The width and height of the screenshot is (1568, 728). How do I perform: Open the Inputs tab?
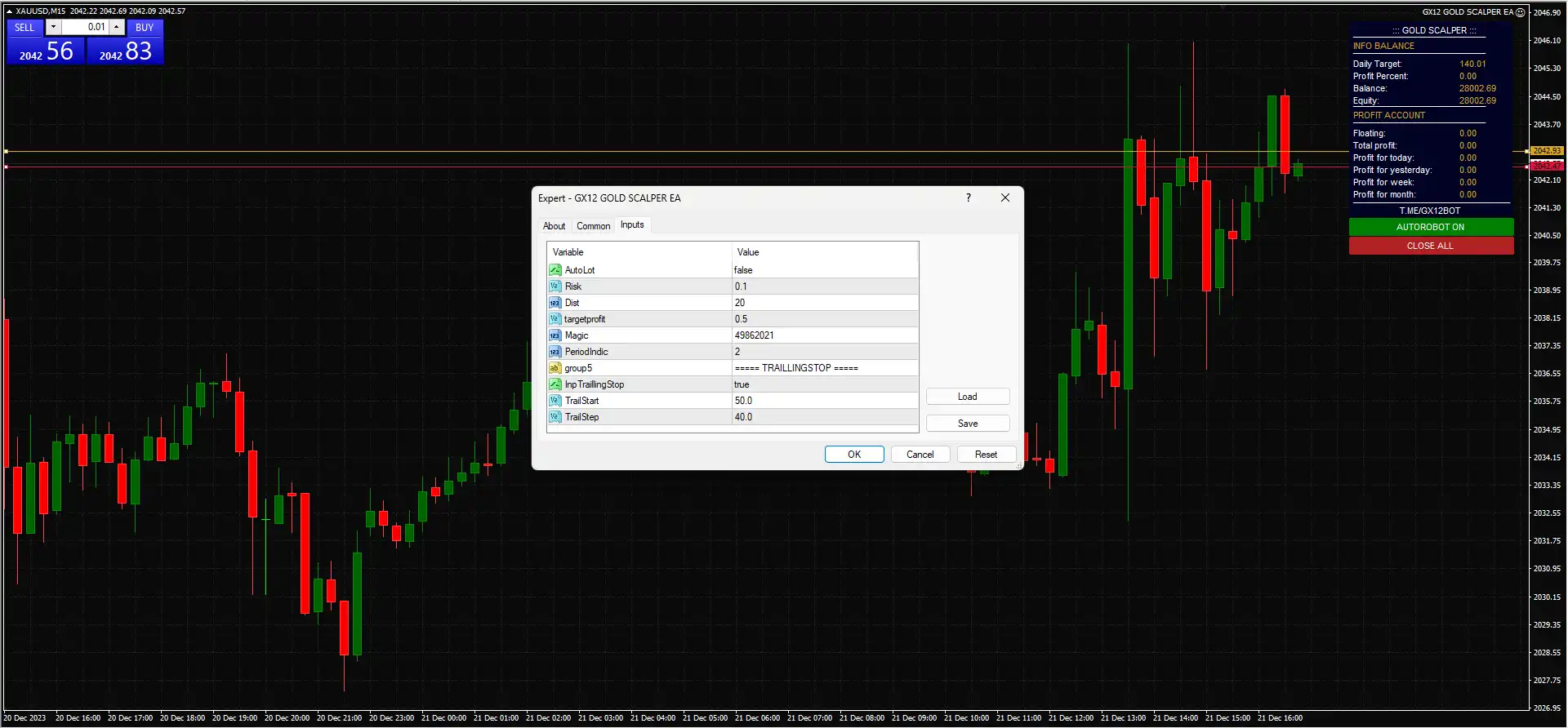coord(632,224)
